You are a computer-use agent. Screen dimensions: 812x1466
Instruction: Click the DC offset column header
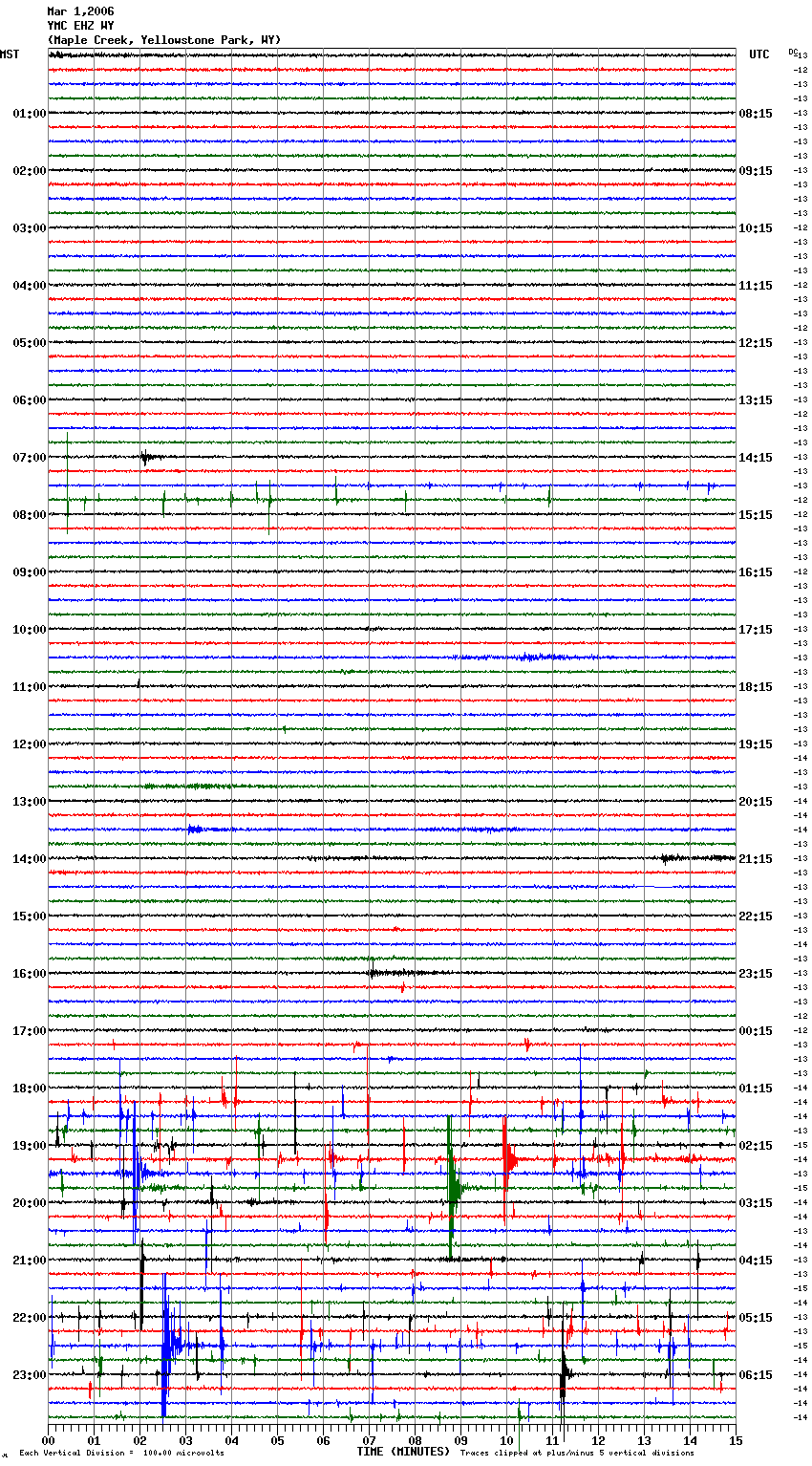(793, 52)
